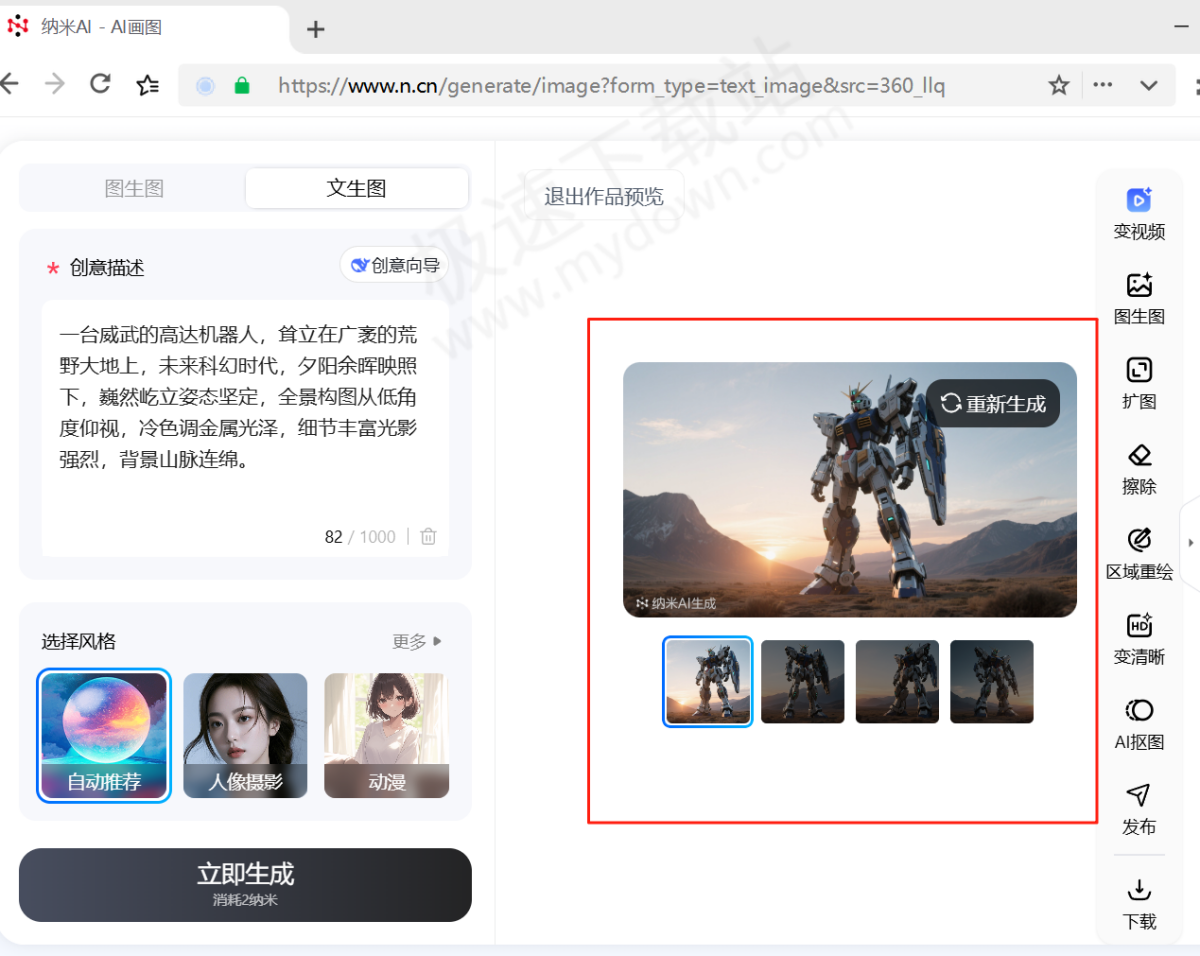Activate the AI抠图 (AI cutout) tool
Screen dimensions: 1200x956
pyautogui.click(x=1139, y=722)
